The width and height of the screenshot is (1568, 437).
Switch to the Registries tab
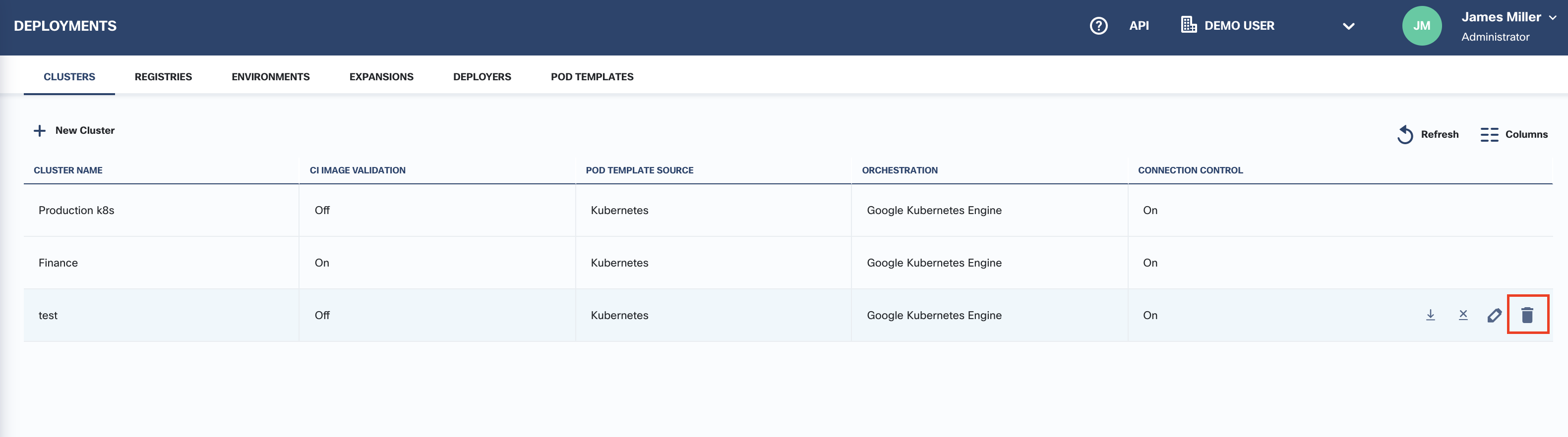point(163,77)
